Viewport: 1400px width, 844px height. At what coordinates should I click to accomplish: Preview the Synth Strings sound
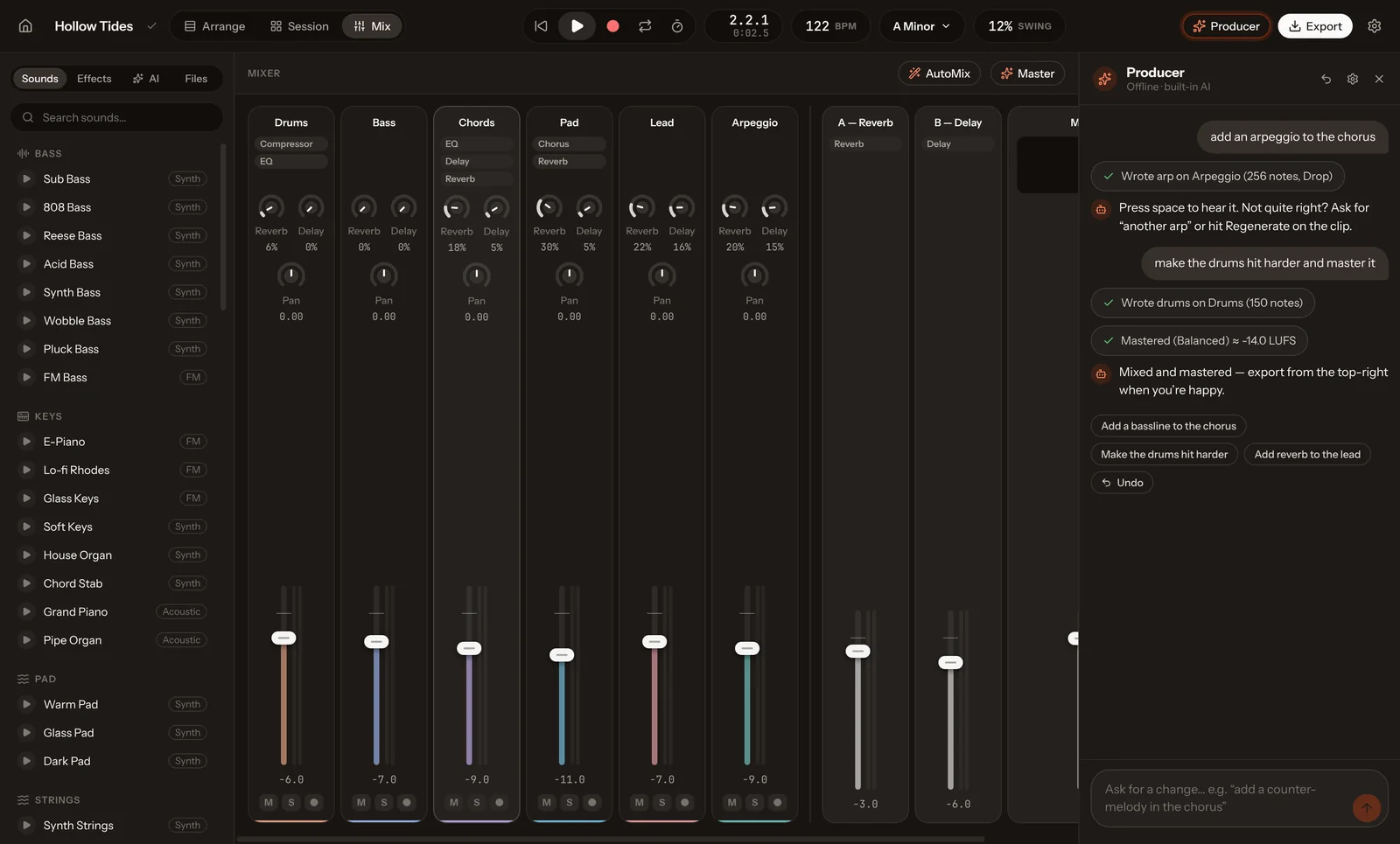click(26, 825)
